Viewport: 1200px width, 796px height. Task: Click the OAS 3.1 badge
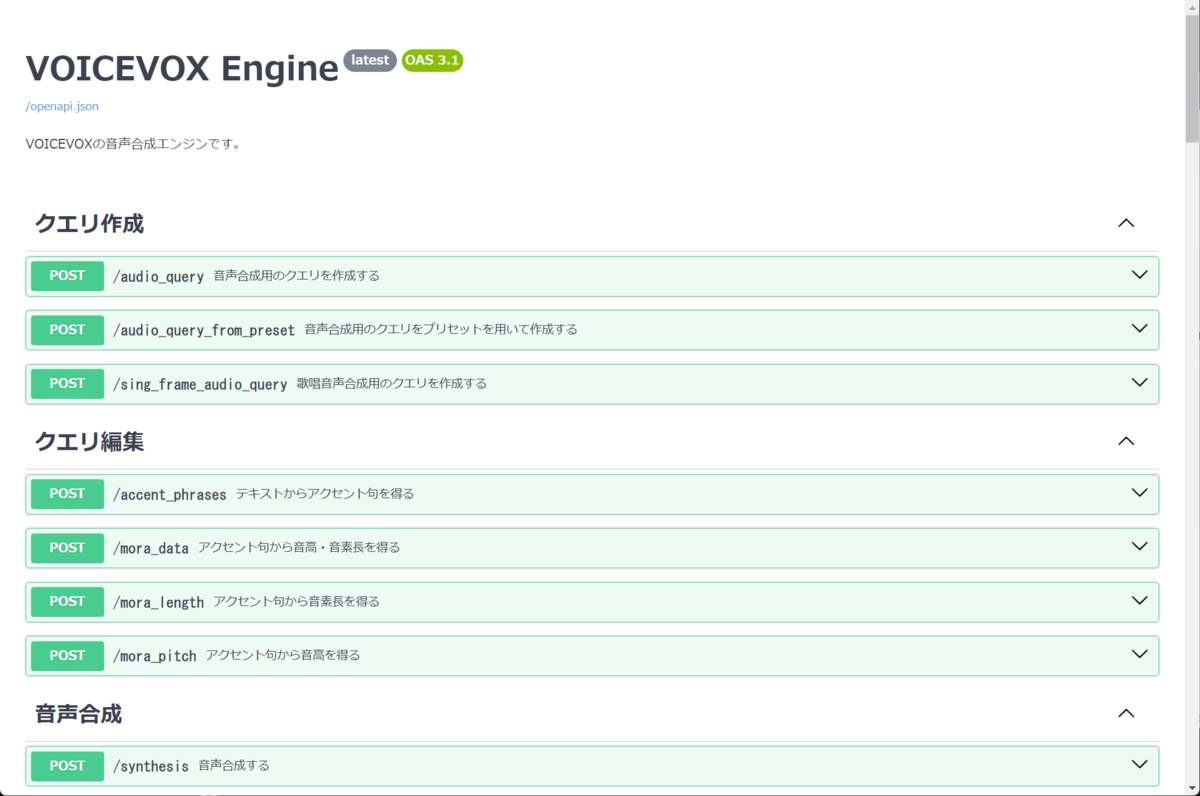click(431, 60)
